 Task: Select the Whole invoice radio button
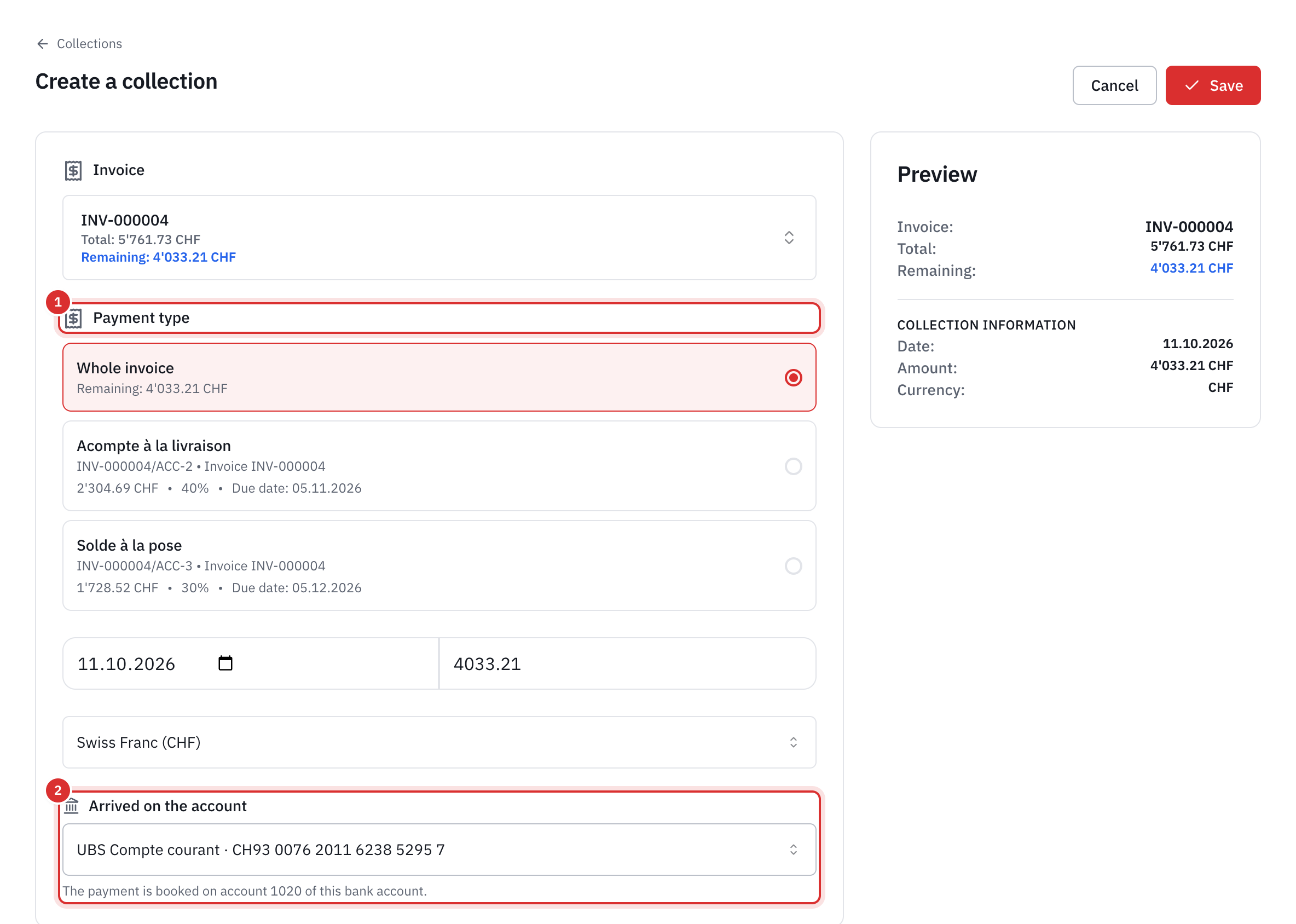(x=793, y=378)
